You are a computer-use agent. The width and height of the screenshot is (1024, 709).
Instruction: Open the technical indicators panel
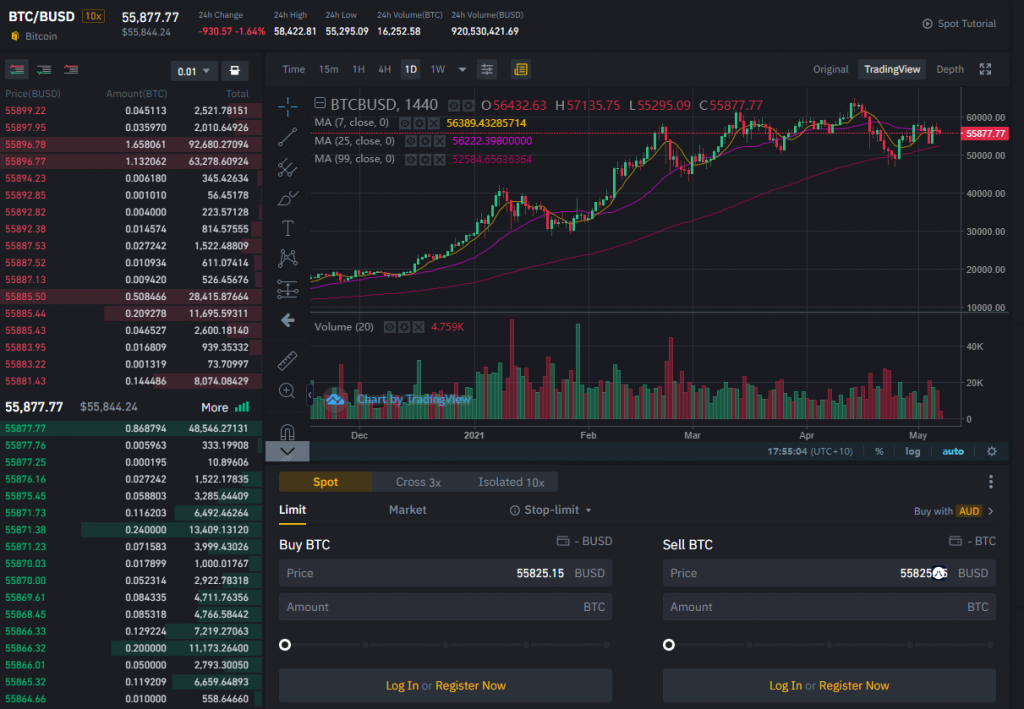coord(487,69)
